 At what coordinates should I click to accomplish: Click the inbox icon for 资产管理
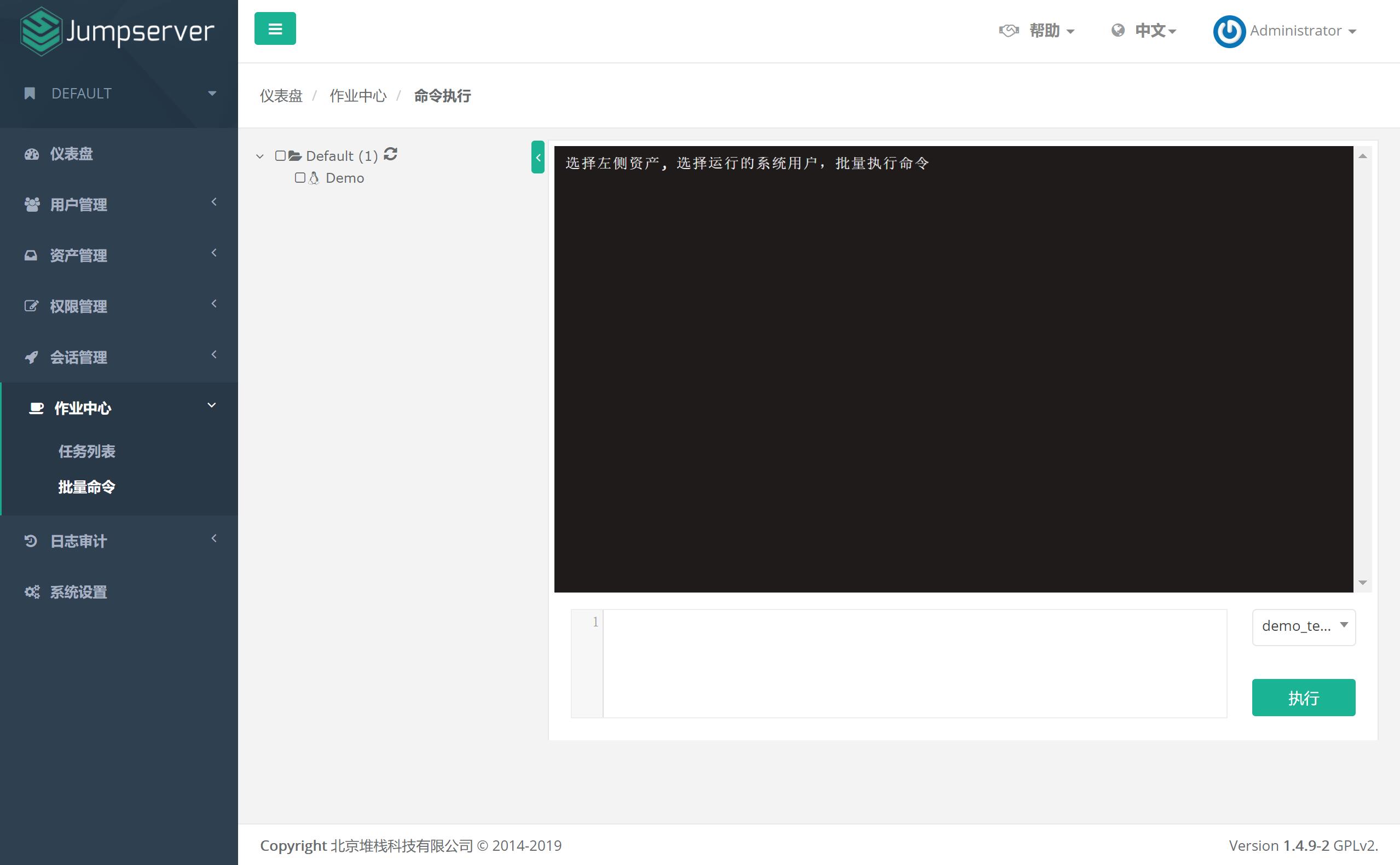click(31, 255)
